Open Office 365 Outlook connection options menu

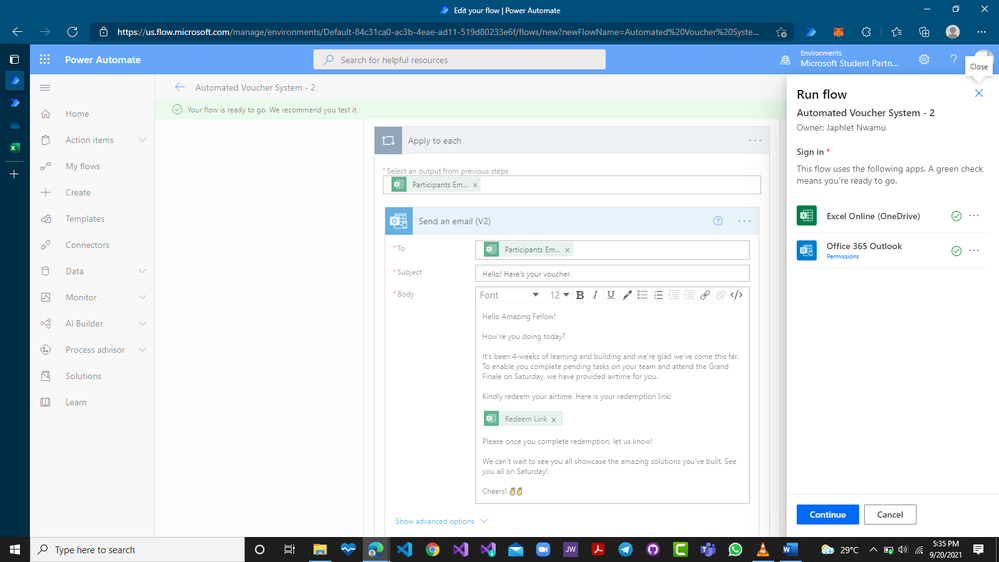(x=974, y=250)
